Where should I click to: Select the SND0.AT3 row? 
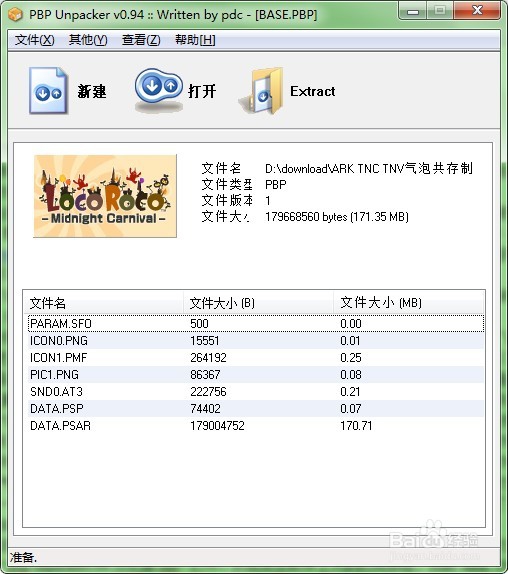coord(256,392)
